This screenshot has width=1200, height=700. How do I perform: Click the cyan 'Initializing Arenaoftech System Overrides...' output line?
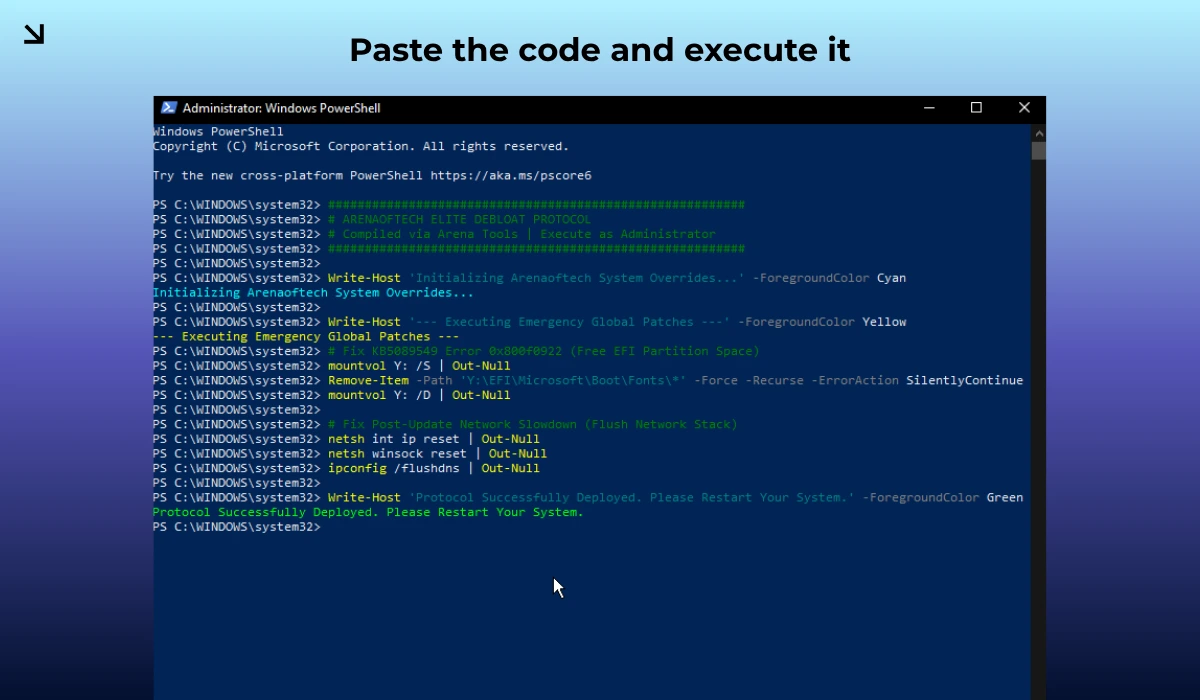313,293
